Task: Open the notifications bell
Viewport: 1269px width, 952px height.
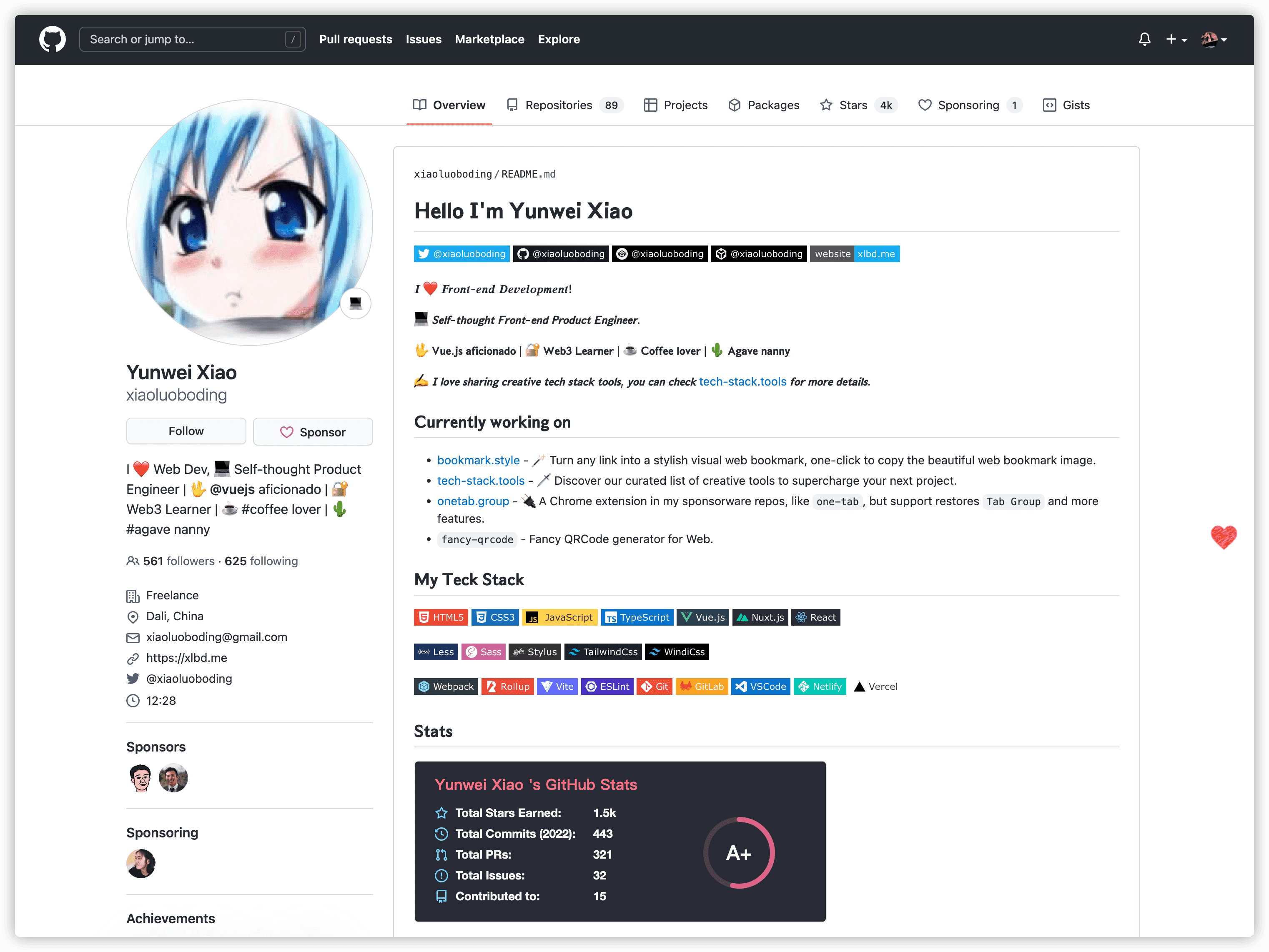Action: coord(1144,40)
